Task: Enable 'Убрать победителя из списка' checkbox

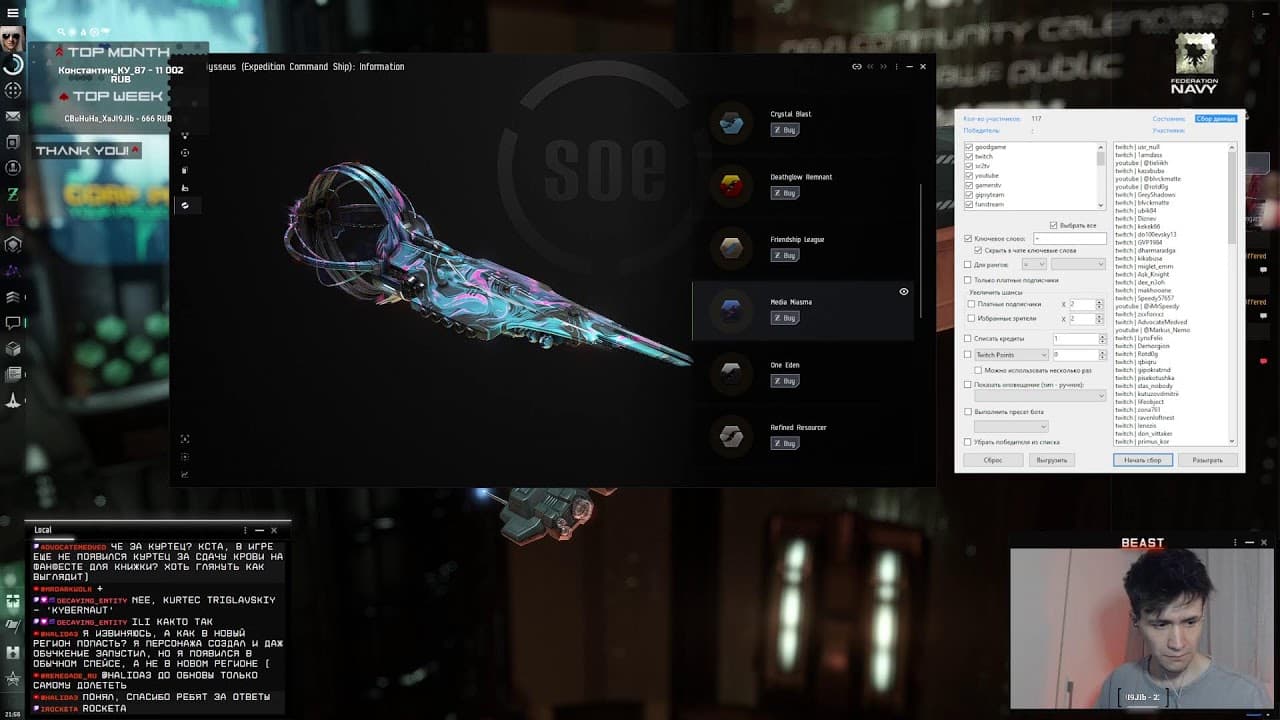Action: coord(968,442)
